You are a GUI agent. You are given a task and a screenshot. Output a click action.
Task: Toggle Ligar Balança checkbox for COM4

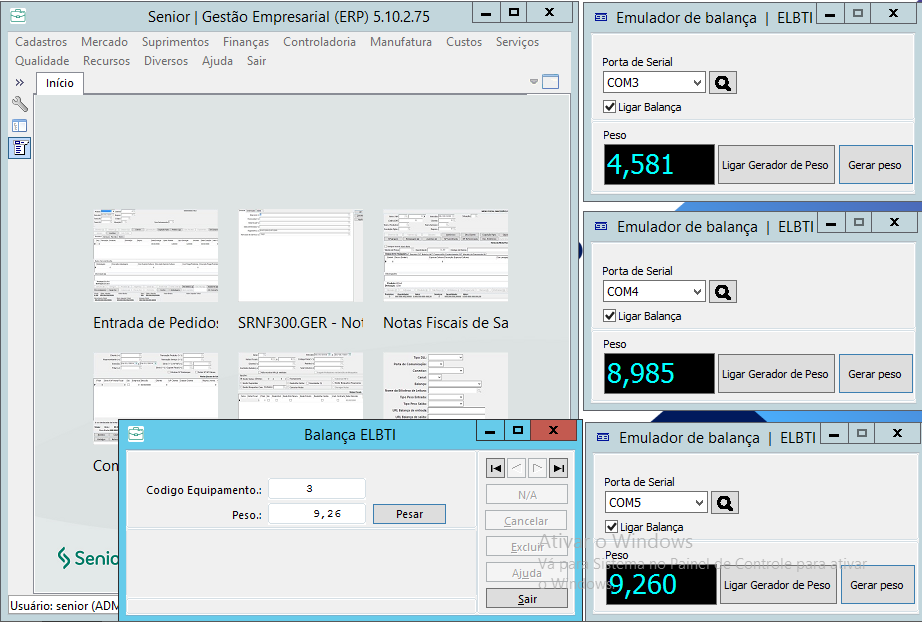point(610,316)
